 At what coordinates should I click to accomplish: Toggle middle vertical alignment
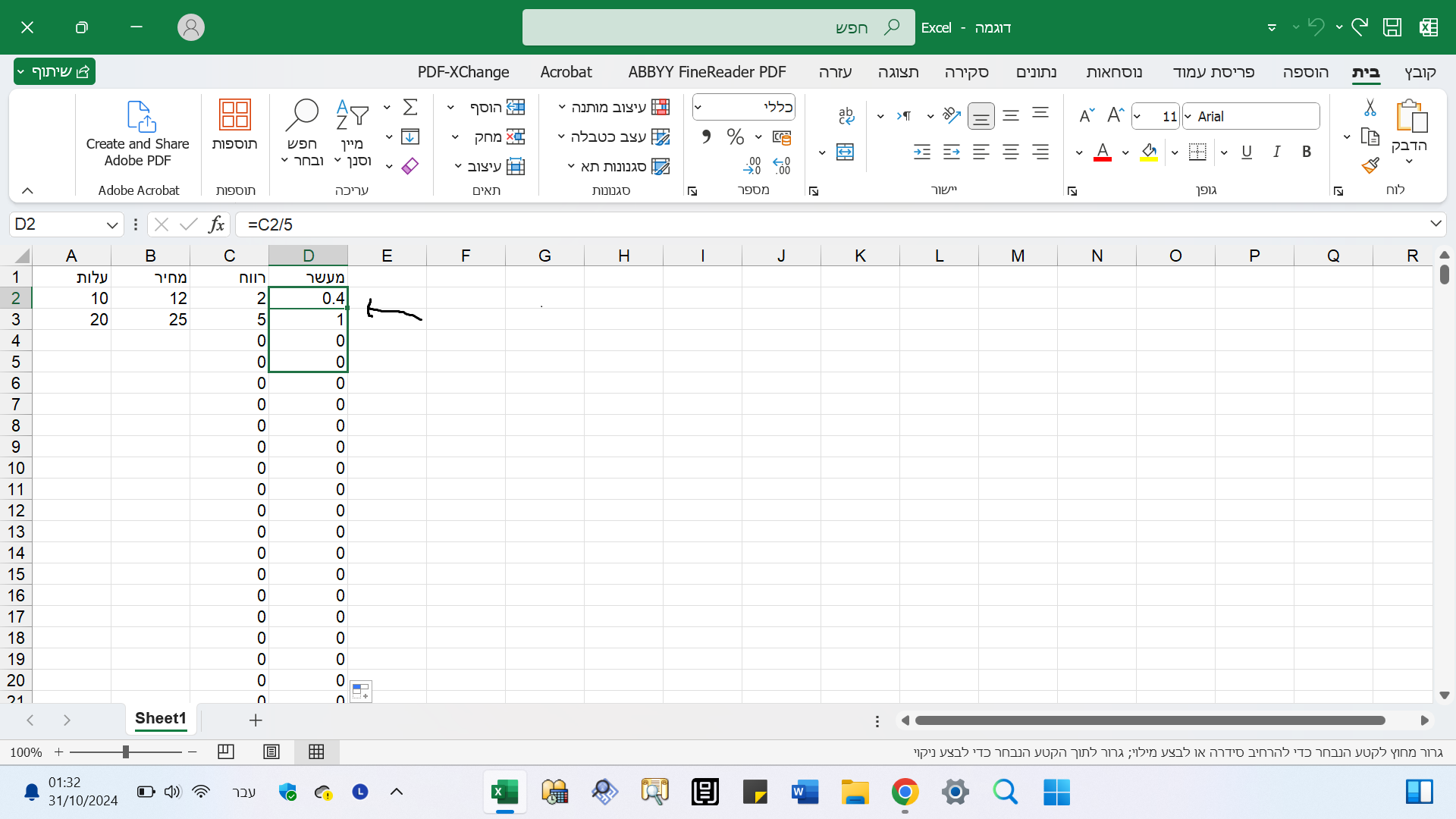(x=1011, y=115)
